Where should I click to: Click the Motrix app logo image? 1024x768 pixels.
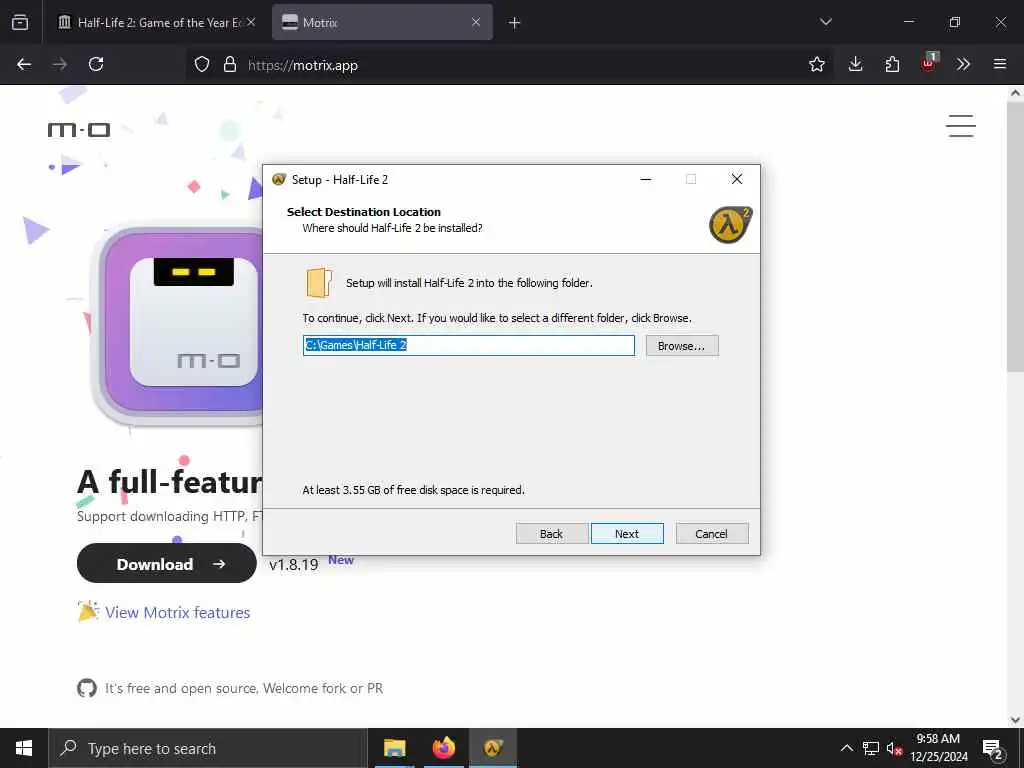pos(178,325)
